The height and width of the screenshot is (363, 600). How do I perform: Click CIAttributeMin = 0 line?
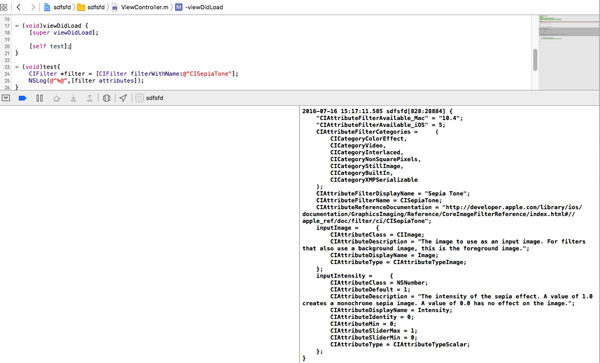pyautogui.click(x=363, y=324)
